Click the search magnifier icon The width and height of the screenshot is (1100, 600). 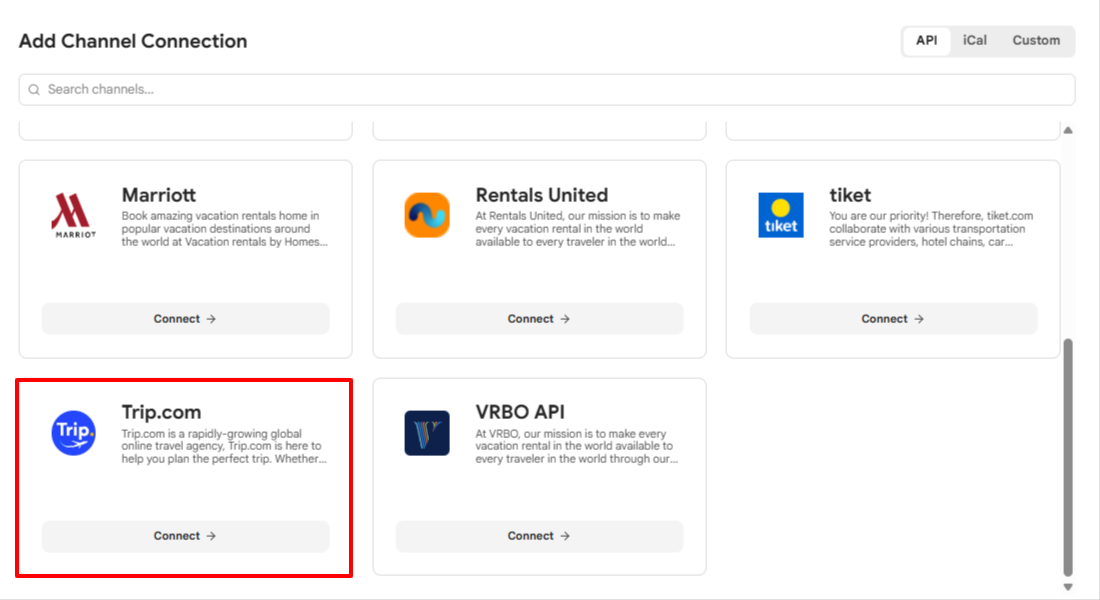34,90
